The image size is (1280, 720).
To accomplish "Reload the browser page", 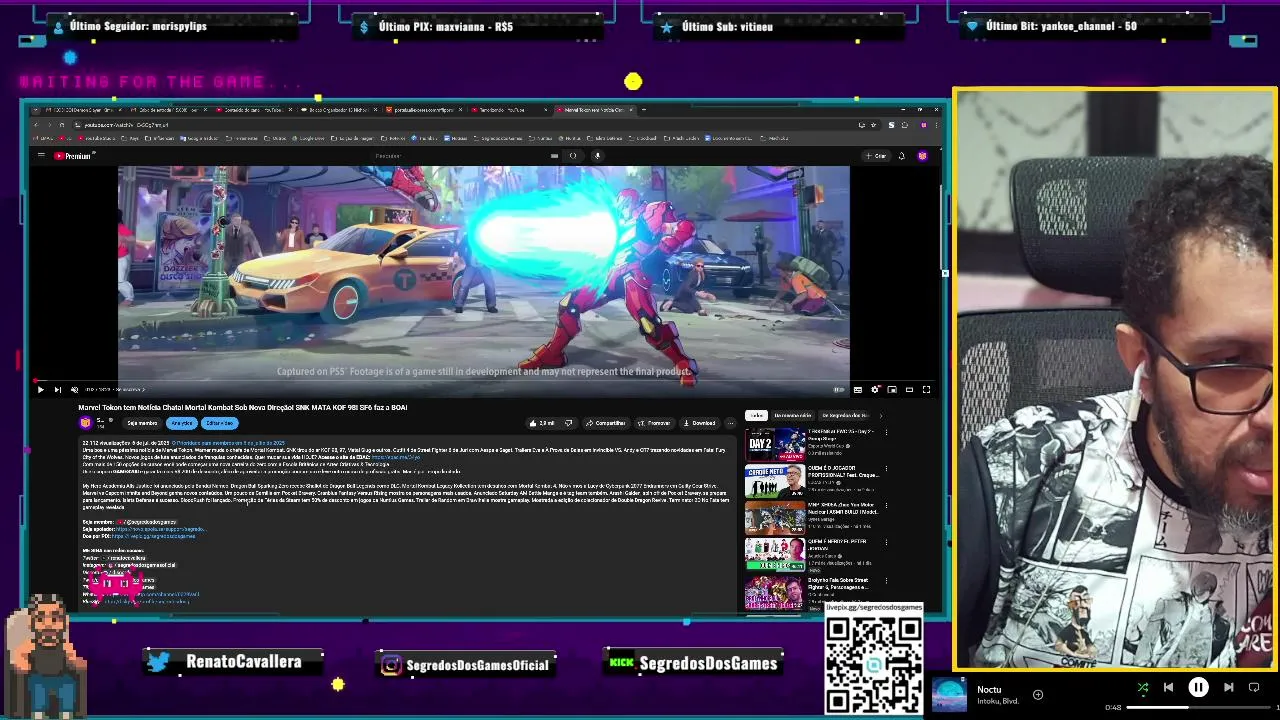I will [x=61, y=125].
